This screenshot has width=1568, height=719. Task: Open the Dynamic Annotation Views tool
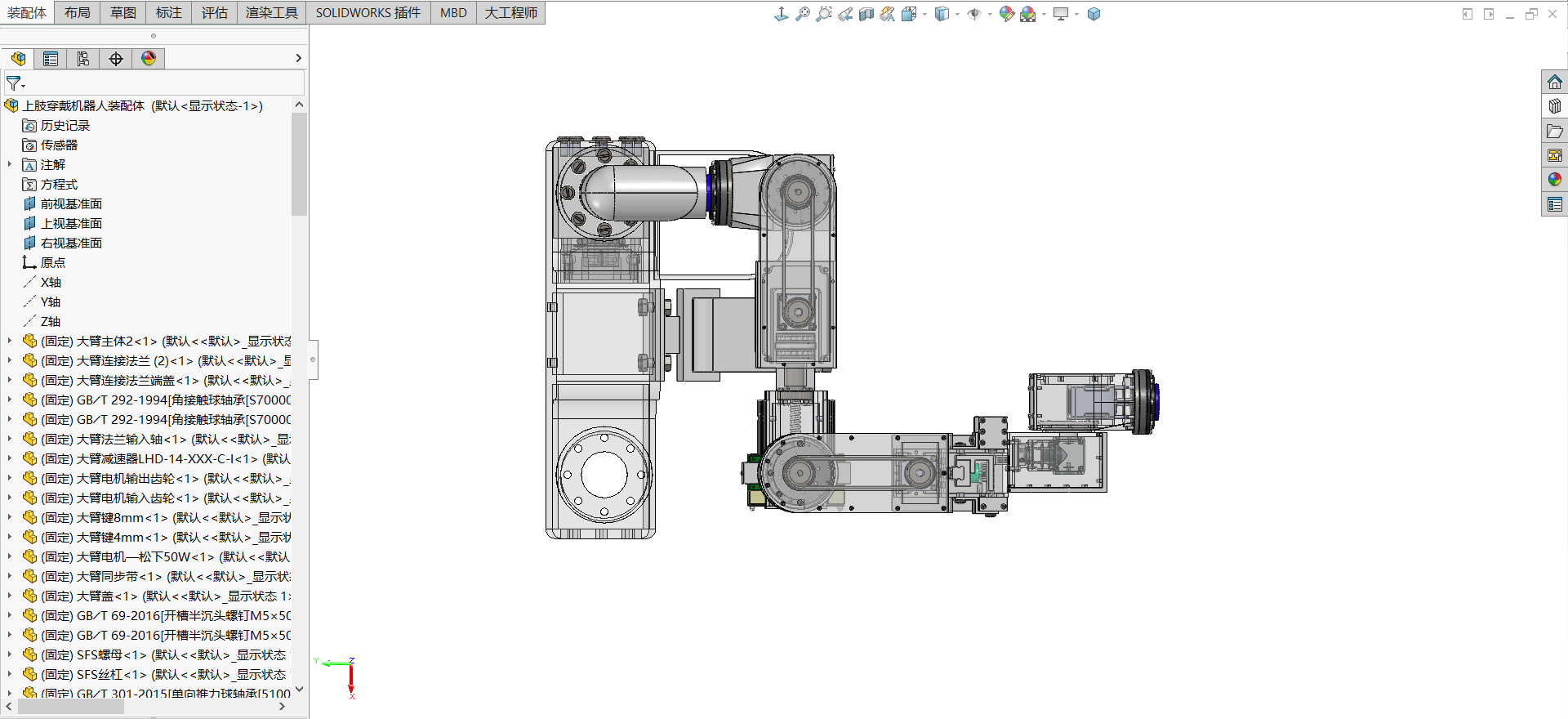888,14
